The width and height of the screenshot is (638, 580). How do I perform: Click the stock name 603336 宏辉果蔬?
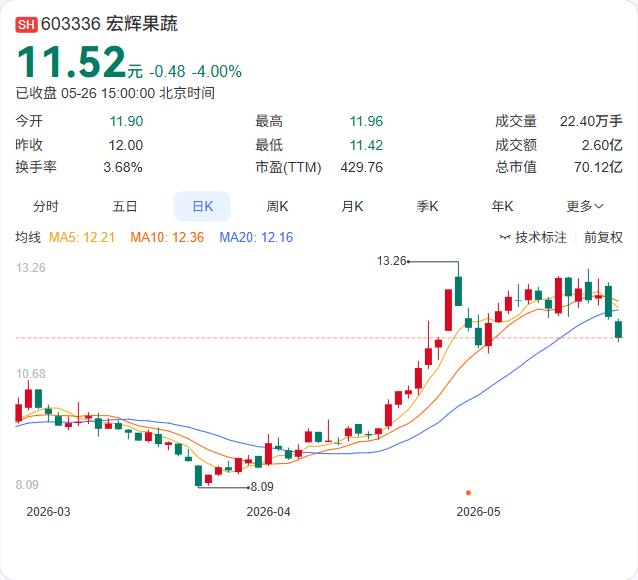point(109,24)
